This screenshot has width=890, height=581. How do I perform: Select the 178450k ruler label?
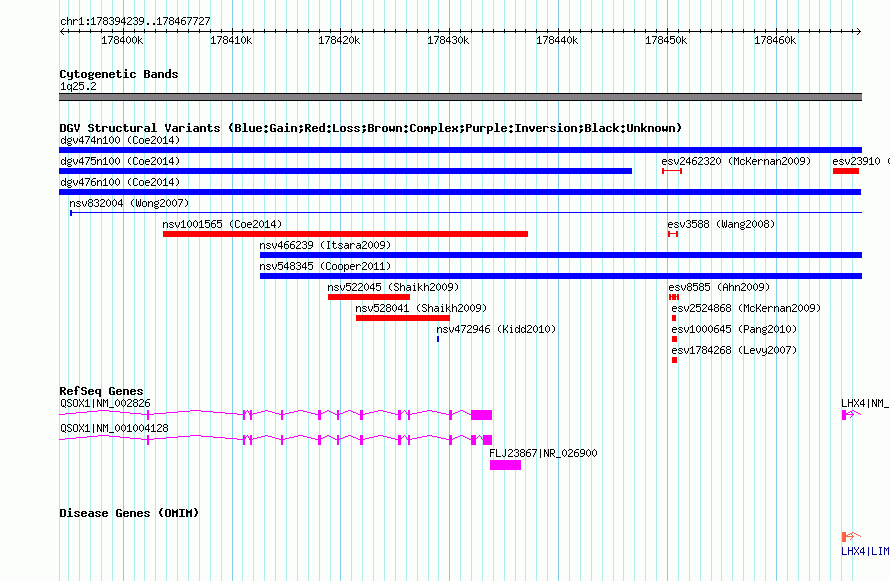tap(666, 40)
